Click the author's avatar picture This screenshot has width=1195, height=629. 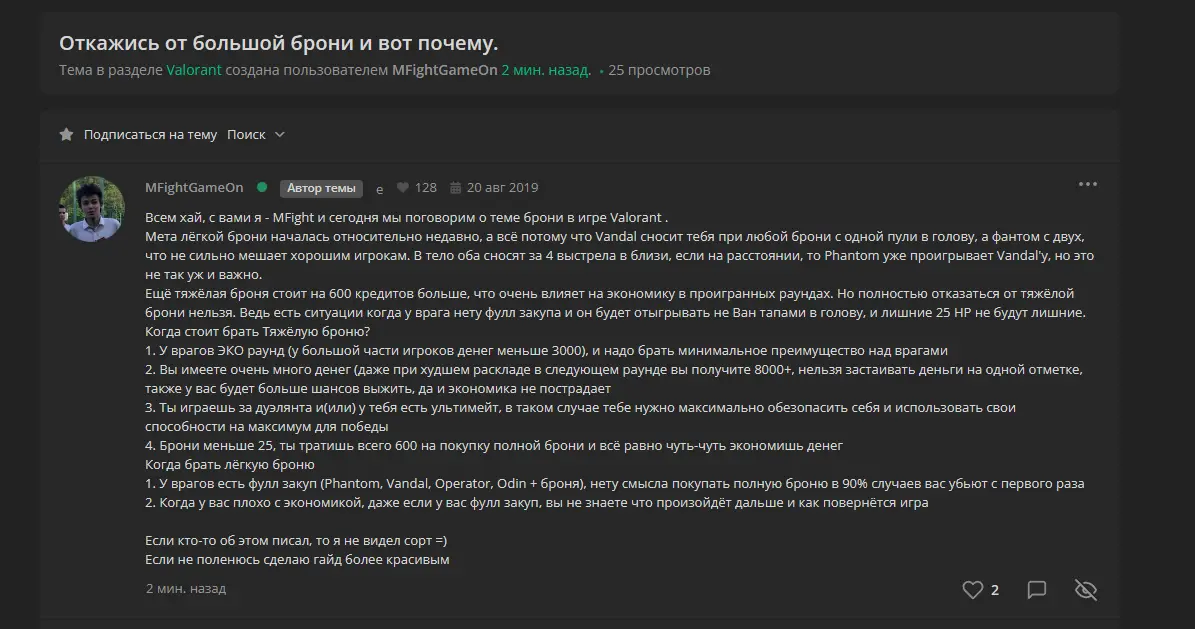pos(92,209)
